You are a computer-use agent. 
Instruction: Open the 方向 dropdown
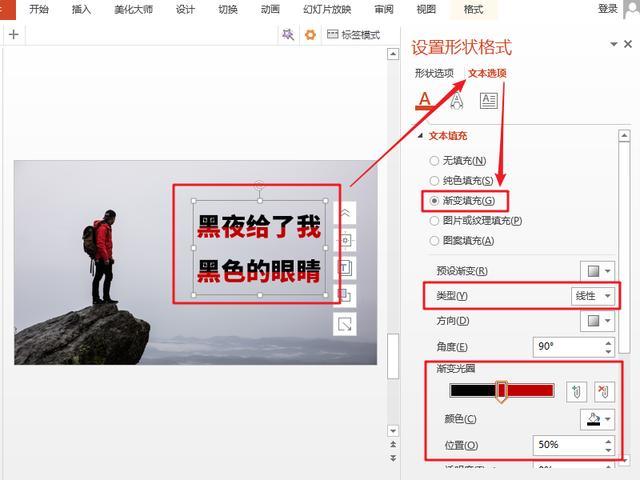click(x=598, y=321)
